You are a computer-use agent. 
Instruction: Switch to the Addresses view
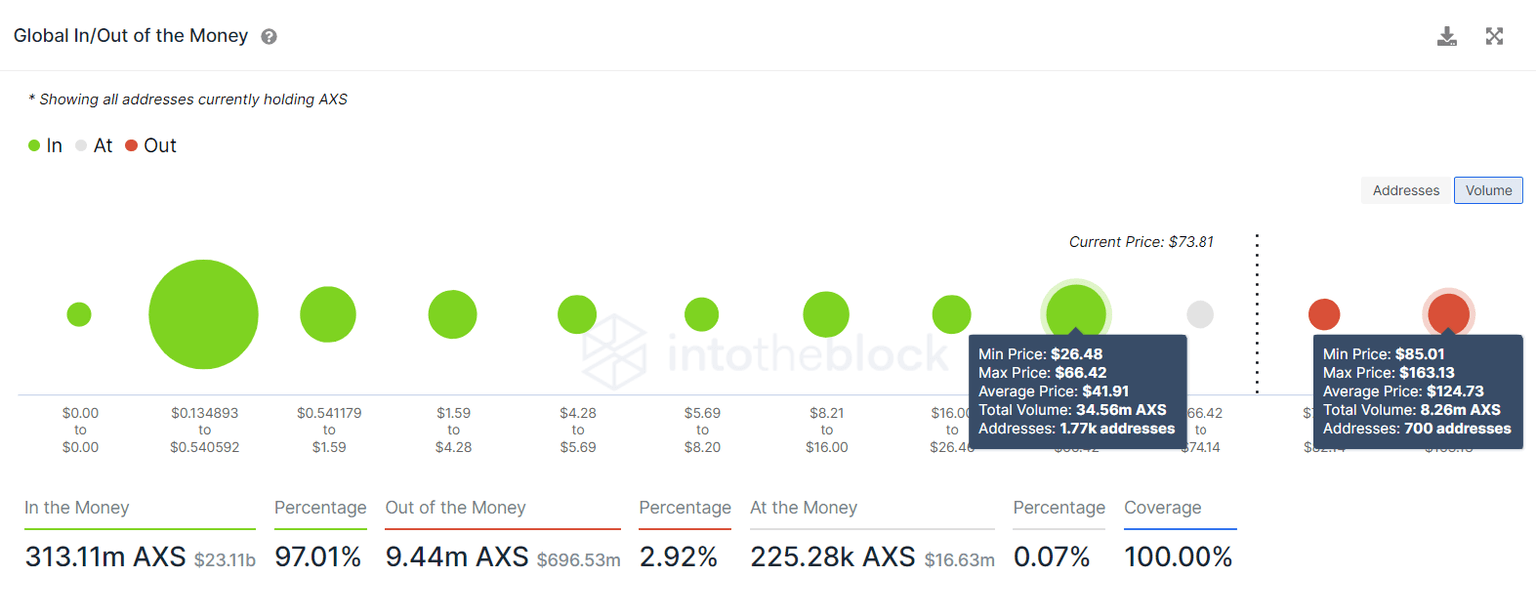(1405, 190)
